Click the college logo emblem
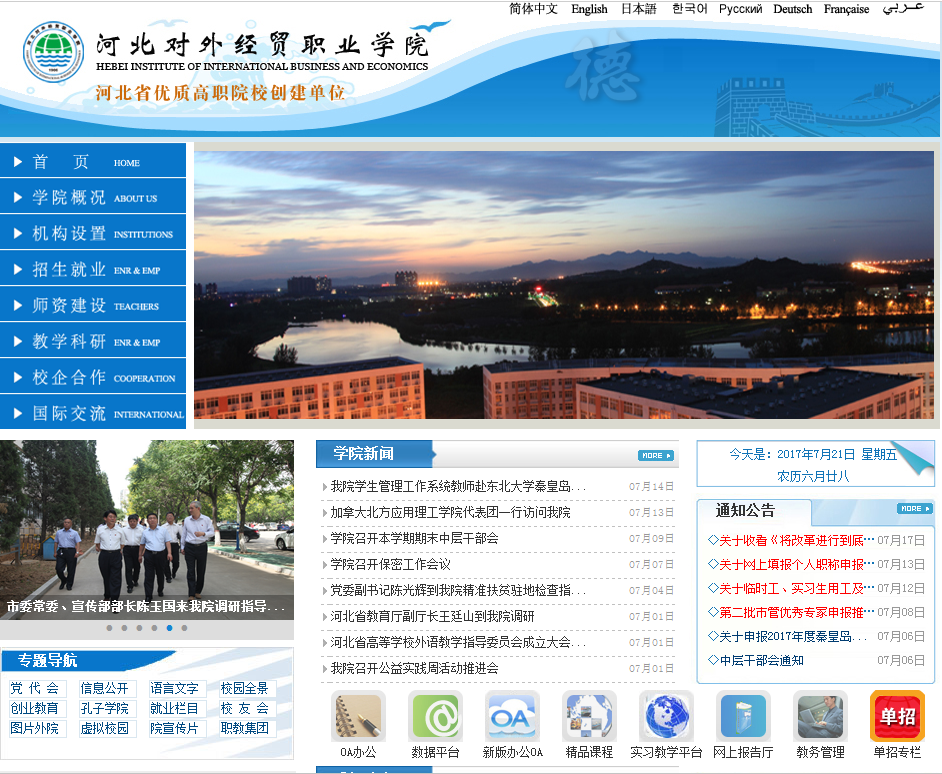Viewport: 942px width, 774px height. pos(53,51)
